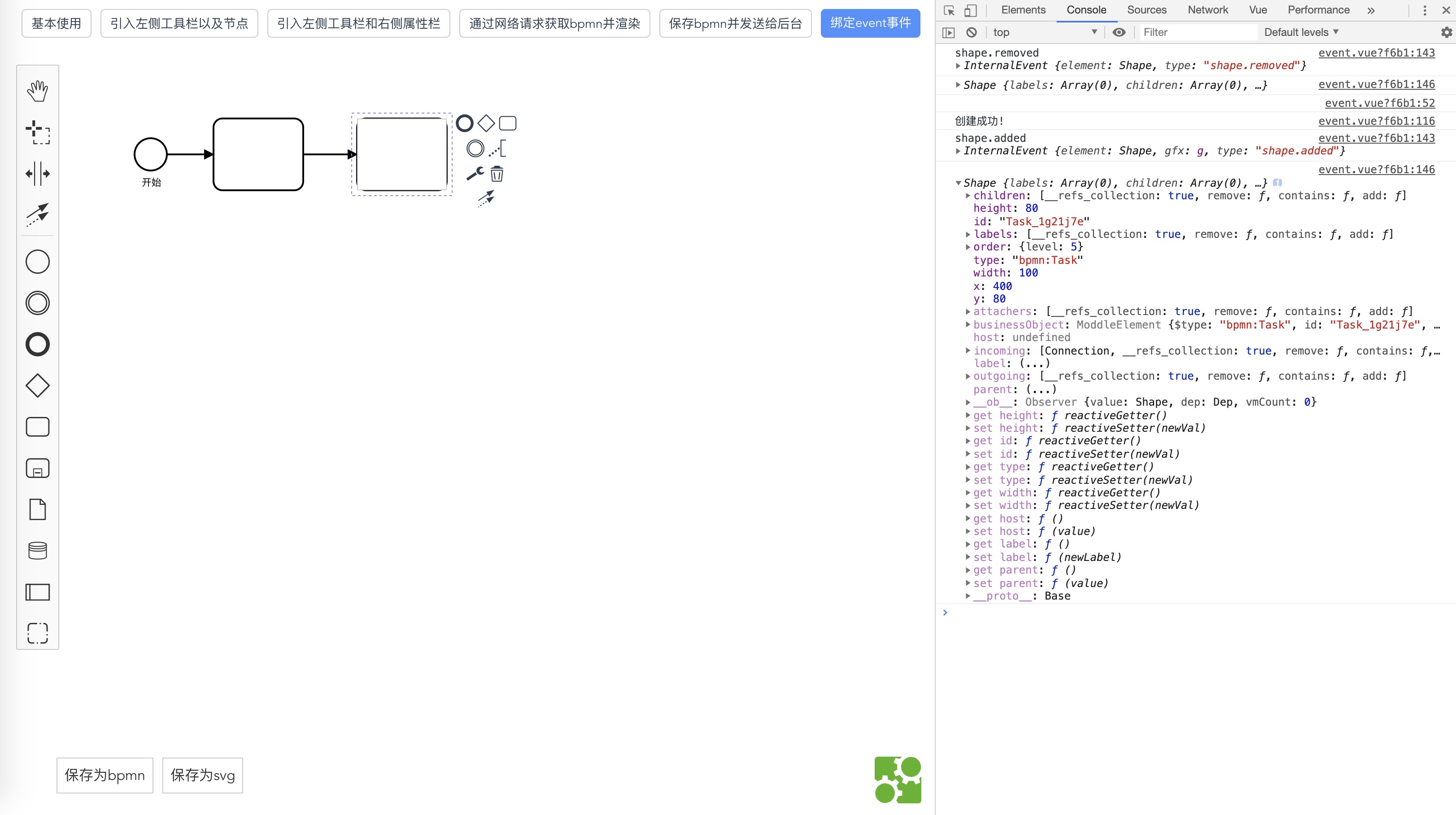Image resolution: width=1456 pixels, height=815 pixels.
Task: Click 保存为bpmn export button
Action: click(104, 775)
